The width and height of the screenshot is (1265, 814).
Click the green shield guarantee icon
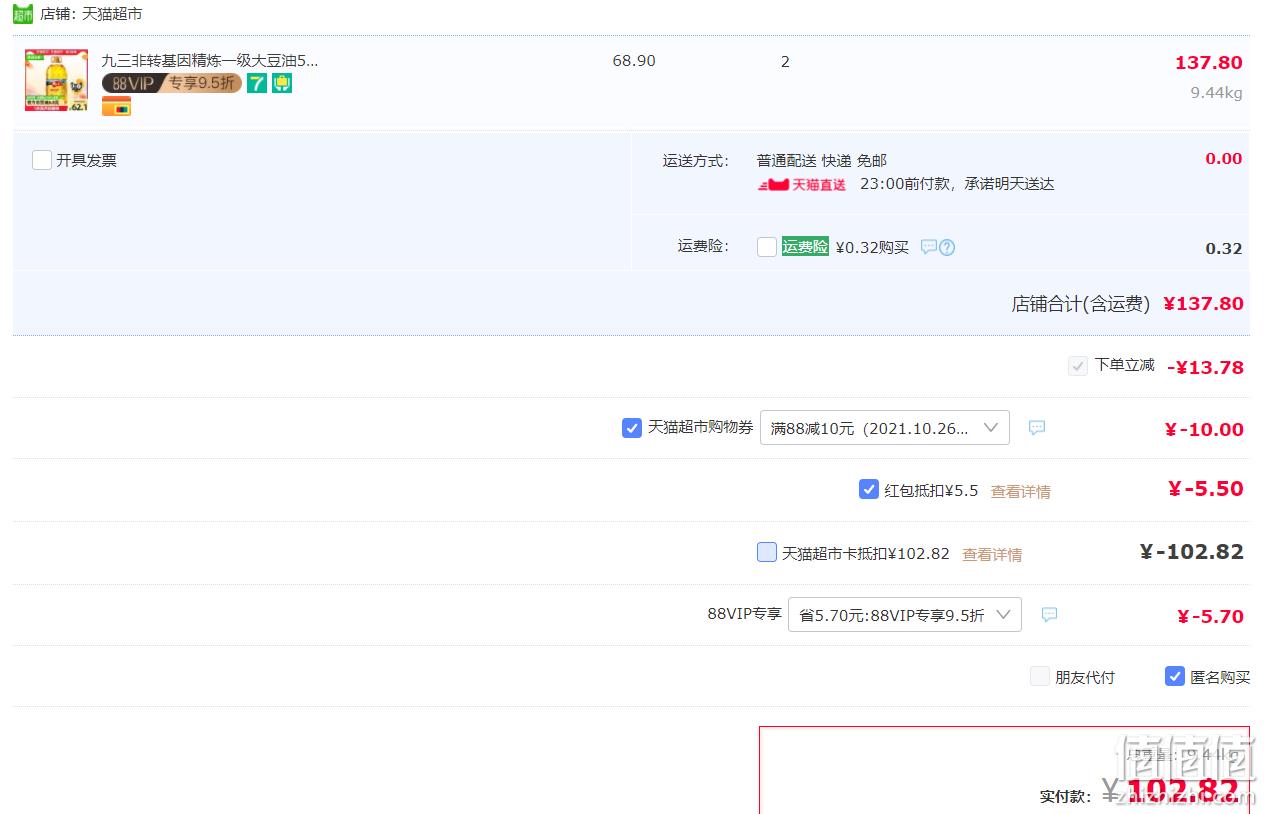click(282, 83)
